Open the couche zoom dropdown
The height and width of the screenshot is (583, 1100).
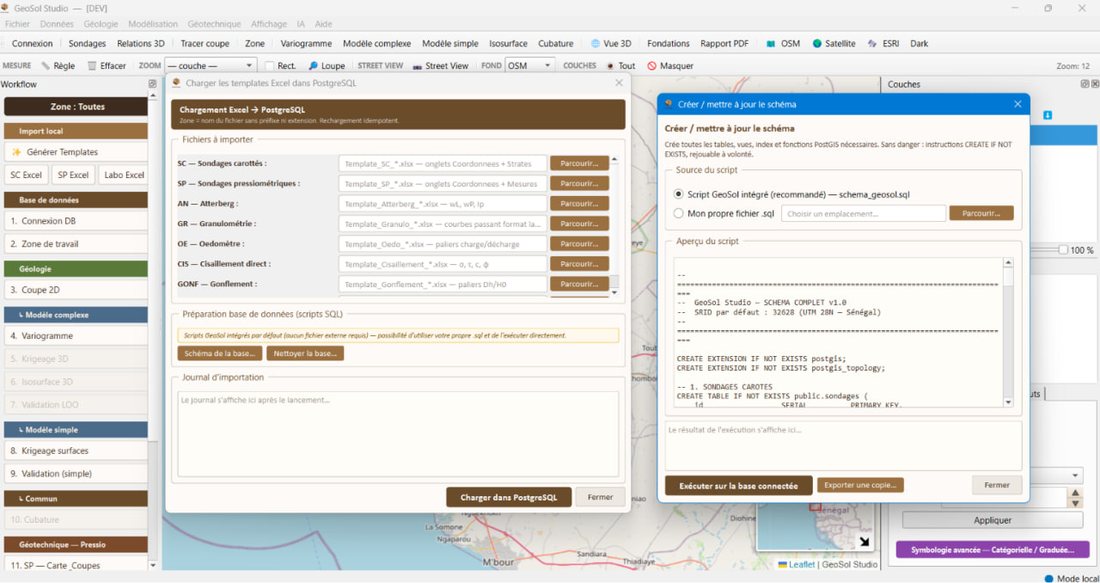tap(210, 66)
